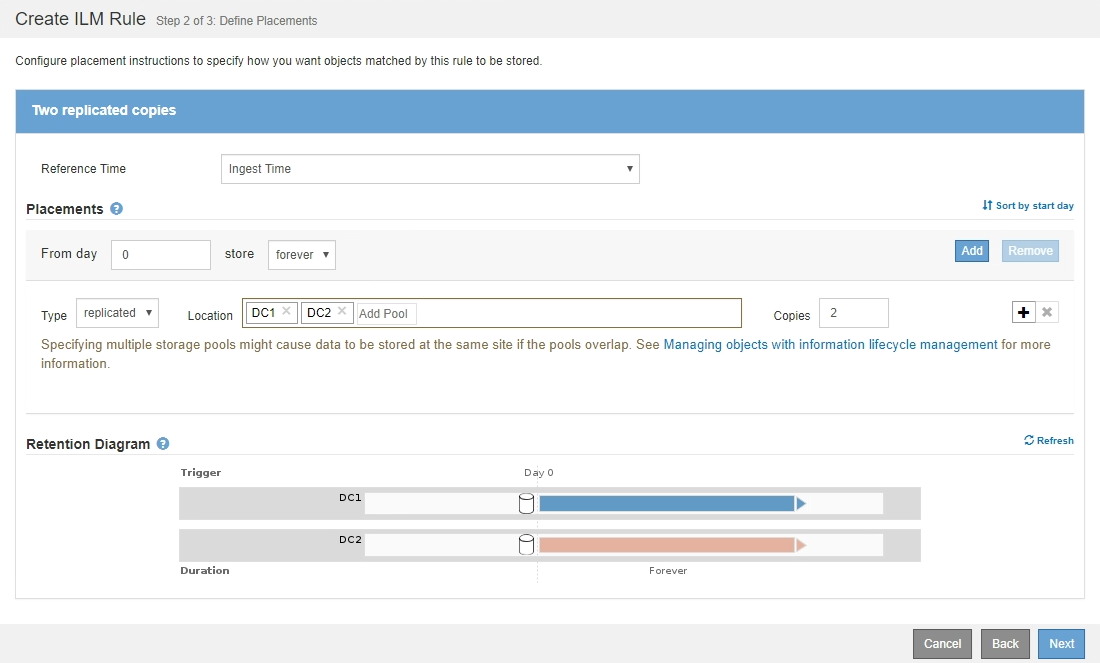Screen dimensions: 1100x663
Task: Click the DC1 storage cylinder icon
Action: pyautogui.click(x=527, y=503)
